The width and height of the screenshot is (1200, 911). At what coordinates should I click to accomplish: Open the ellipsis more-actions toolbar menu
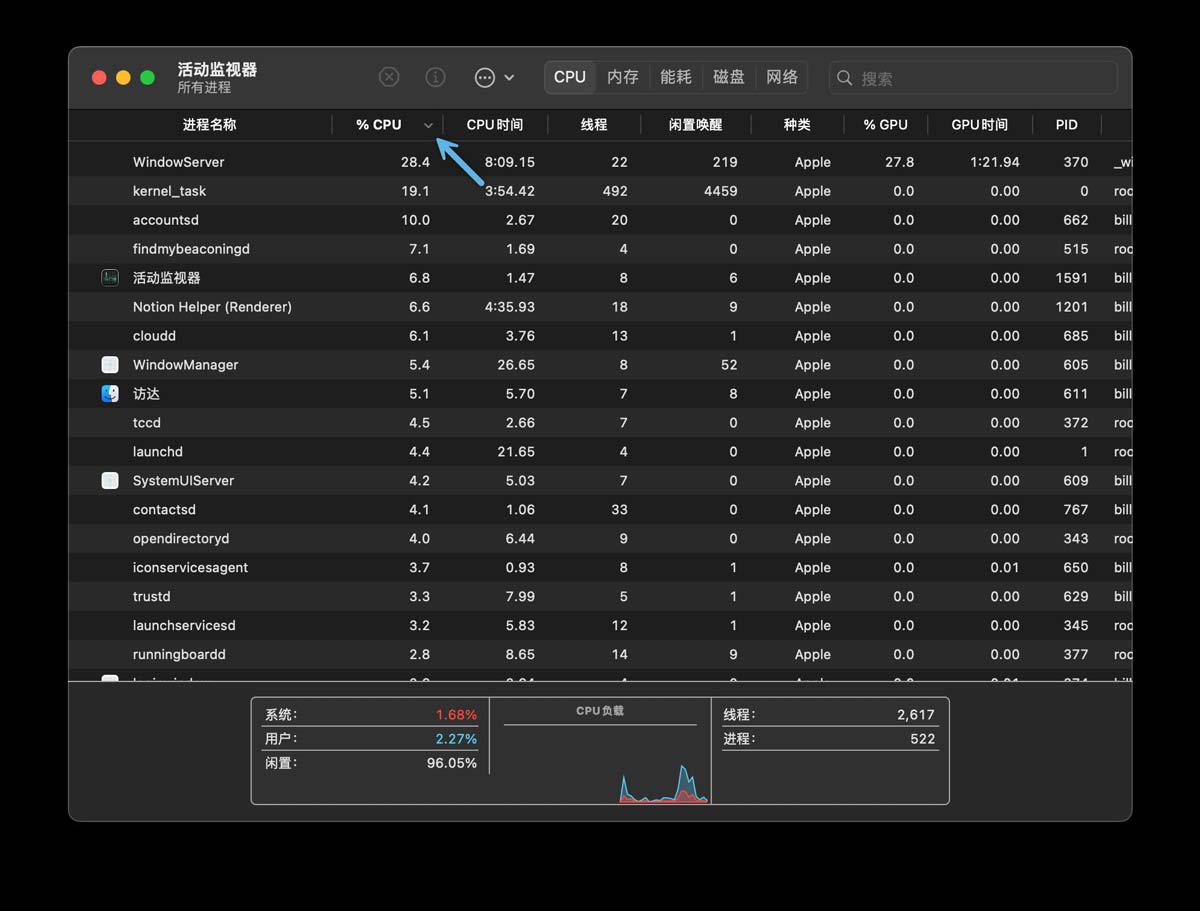(x=494, y=77)
